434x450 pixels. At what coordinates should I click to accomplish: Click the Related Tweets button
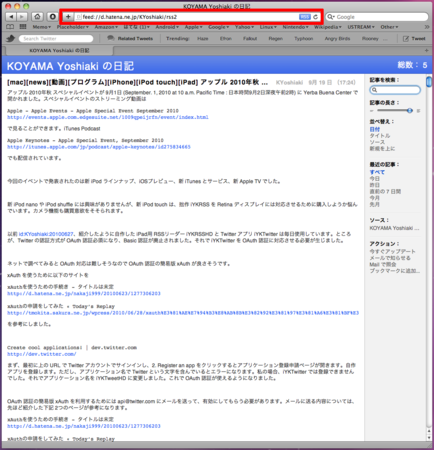[x=130, y=39]
